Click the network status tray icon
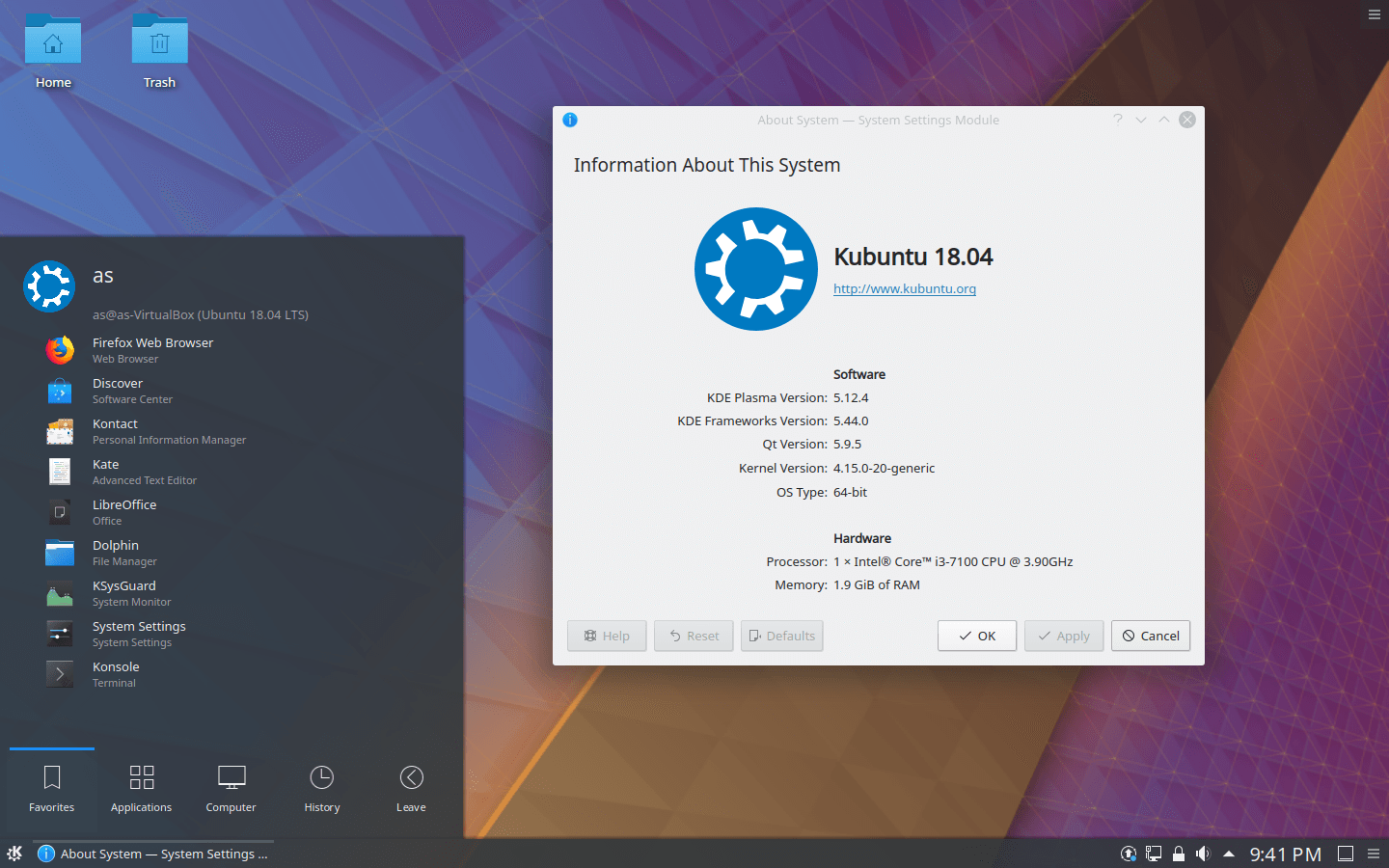The width and height of the screenshot is (1389, 868). (x=1153, y=854)
